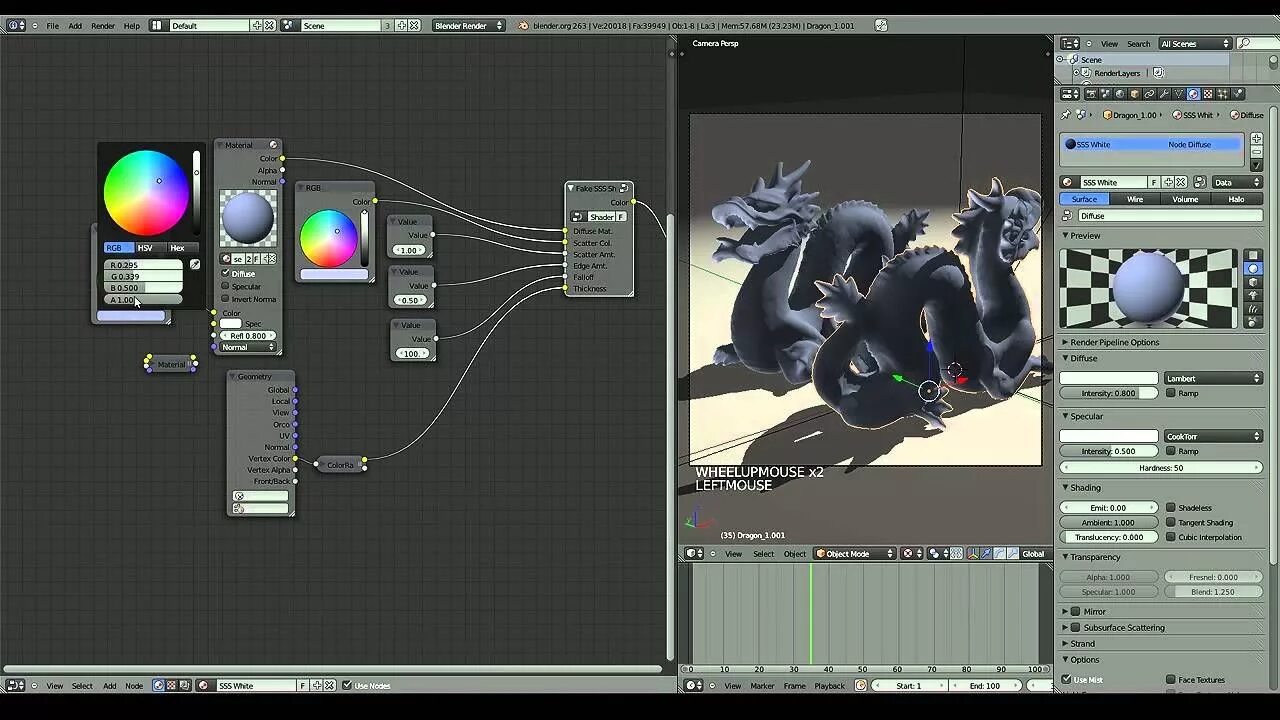The height and width of the screenshot is (720, 1280).
Task: Open the Object Mode dropdown
Action: [x=854, y=553]
